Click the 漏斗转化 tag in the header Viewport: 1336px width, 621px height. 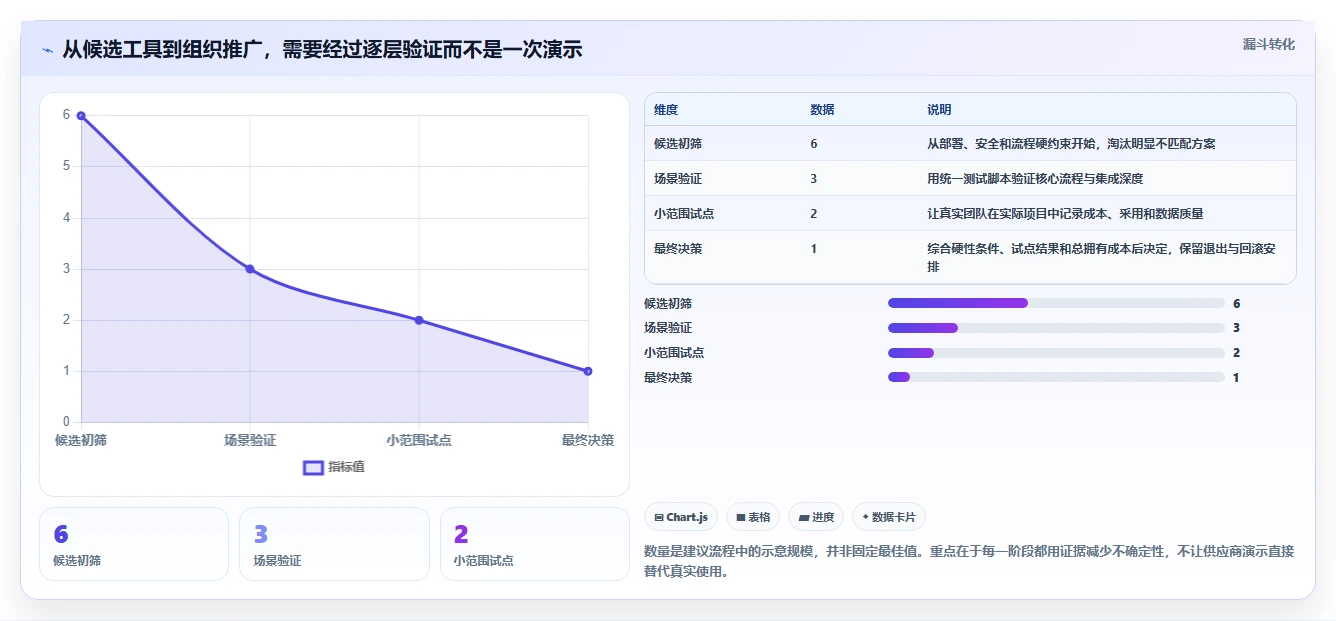(x=1269, y=45)
